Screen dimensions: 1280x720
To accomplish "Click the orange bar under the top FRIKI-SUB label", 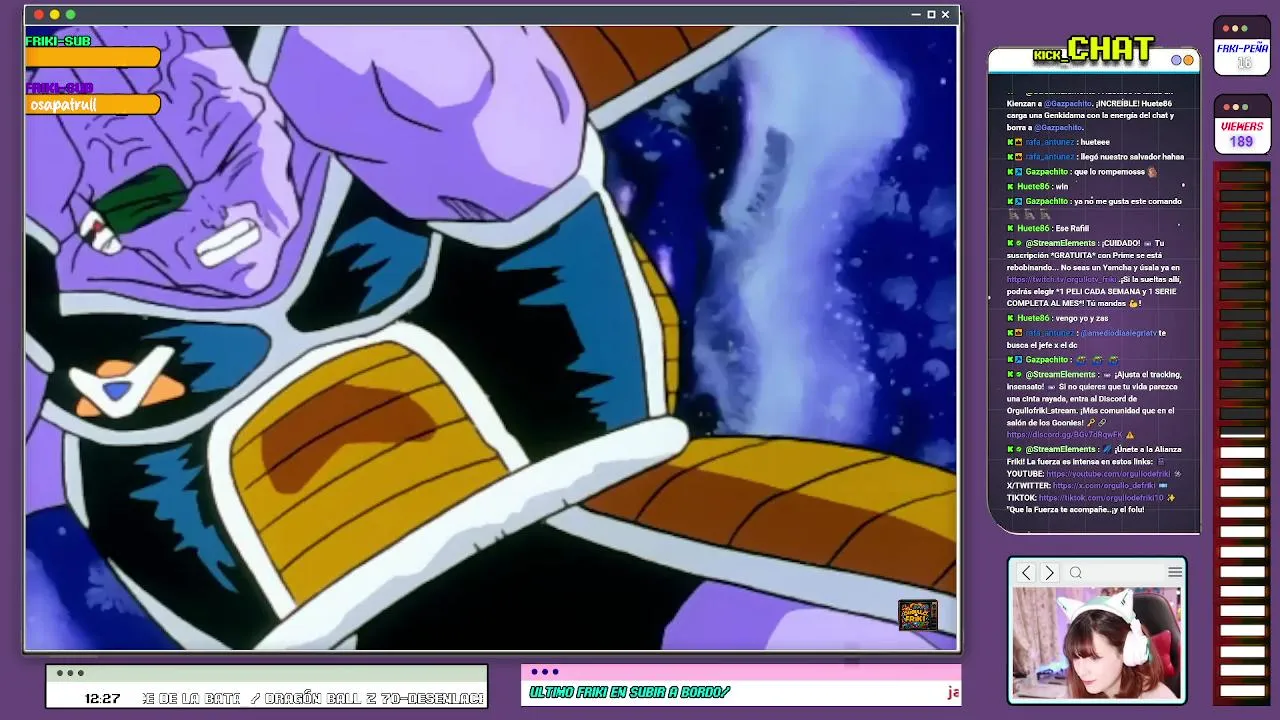I will coord(93,58).
